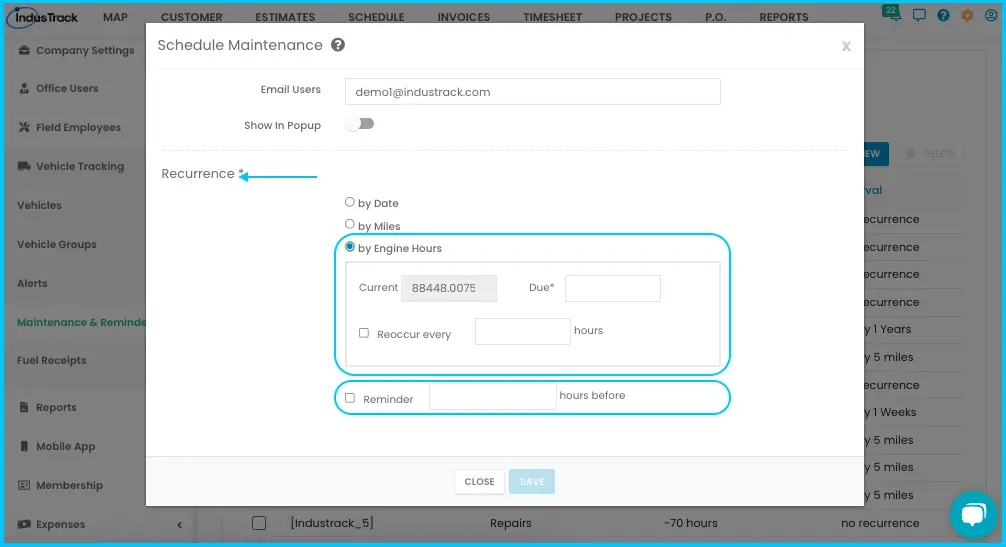The height and width of the screenshot is (547, 1006).
Task: Click the Office Users person icon
Action: 24,88
